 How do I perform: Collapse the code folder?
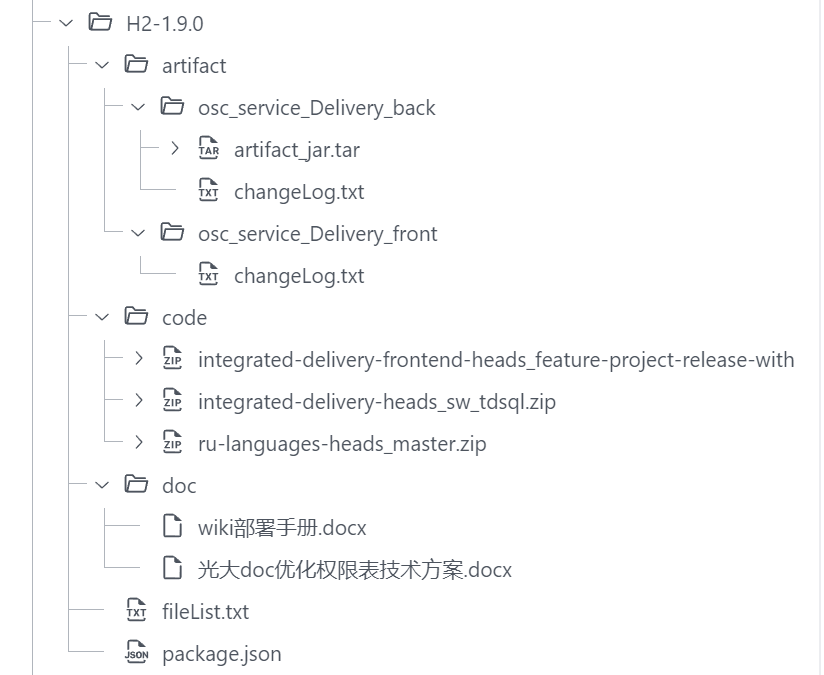click(x=101, y=317)
